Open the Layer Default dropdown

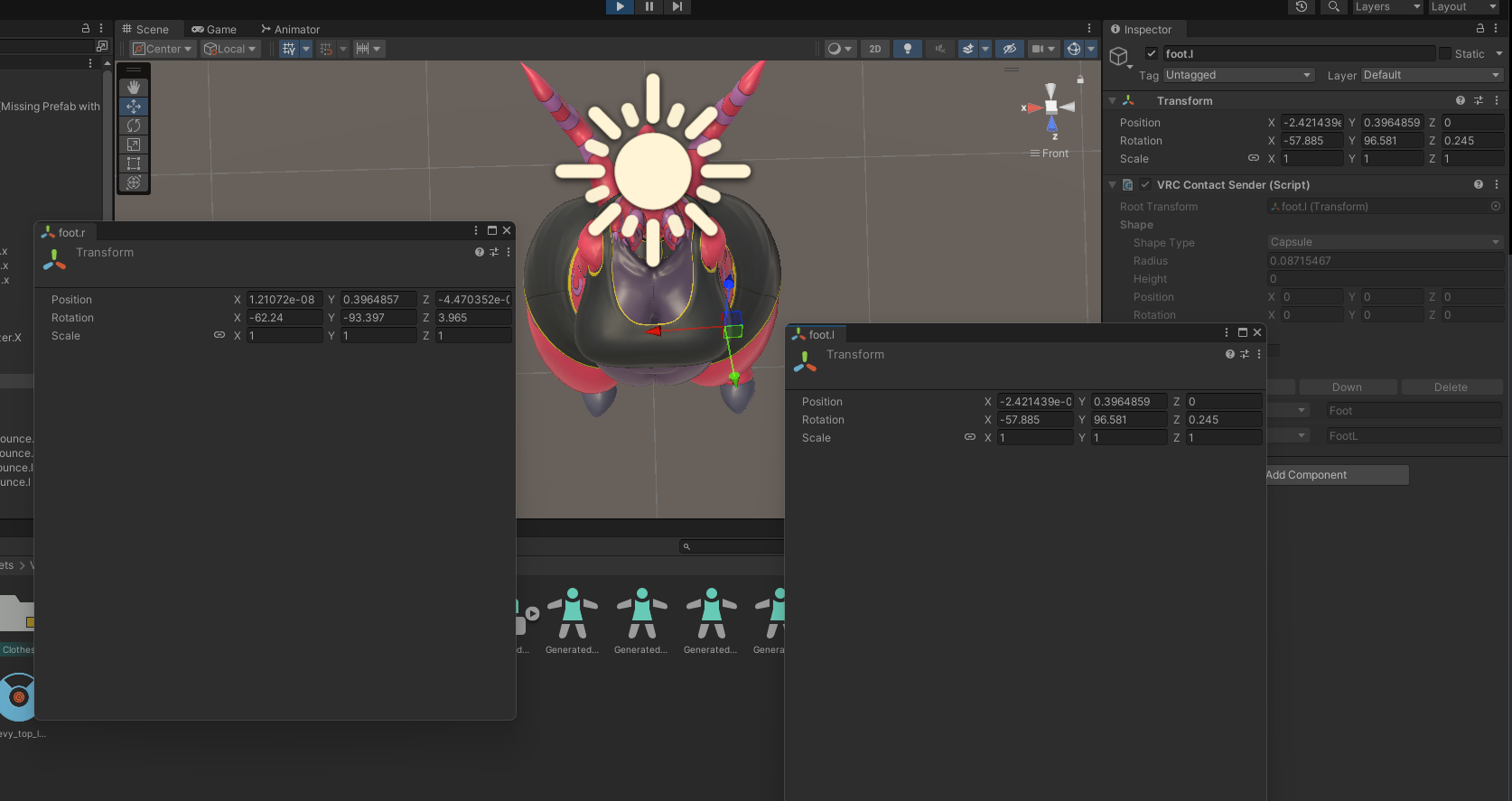point(1432,75)
